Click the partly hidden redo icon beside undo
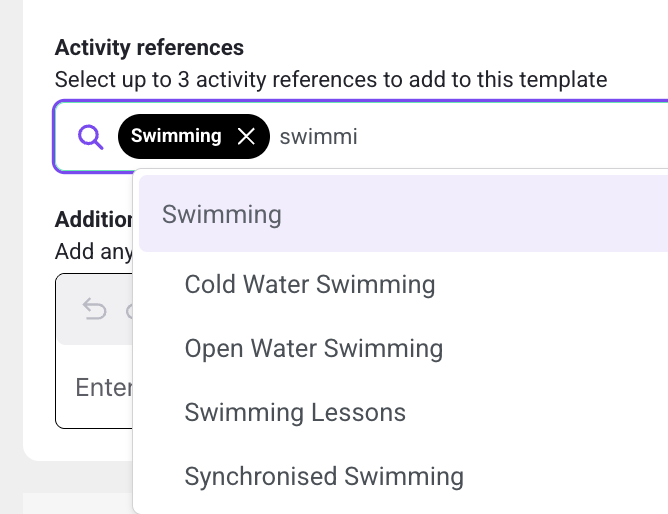 (129, 311)
